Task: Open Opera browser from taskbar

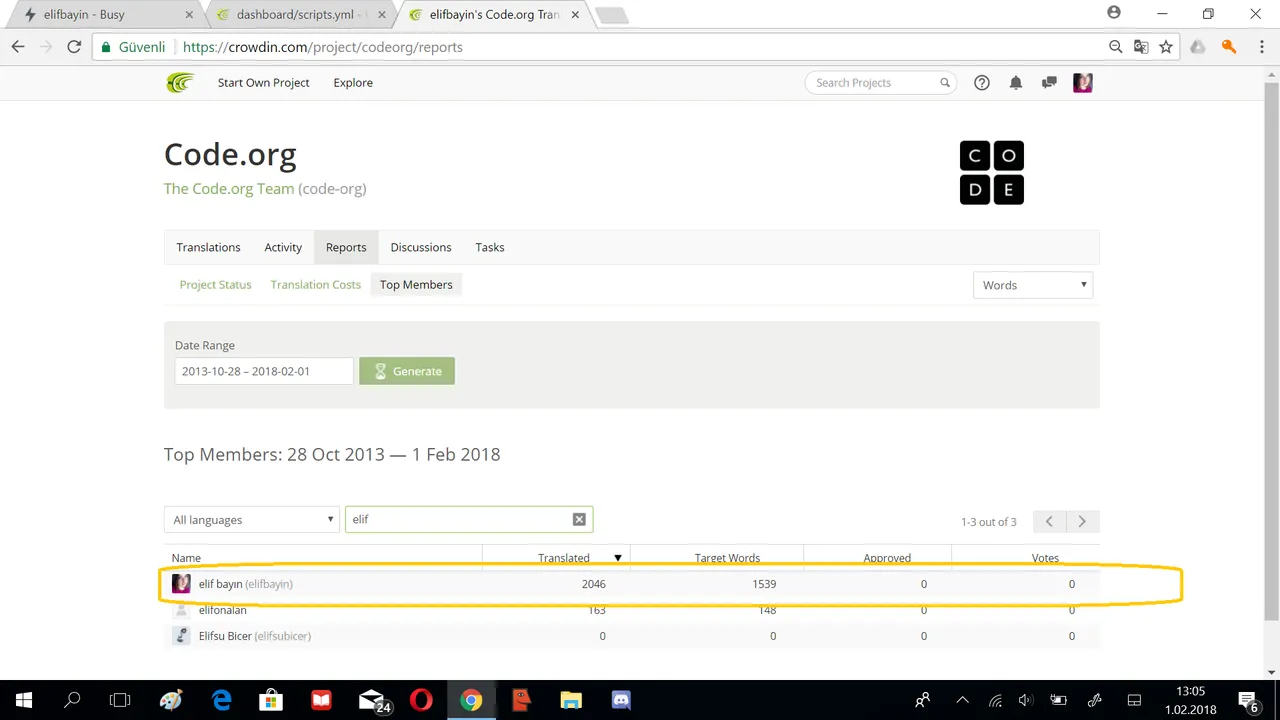Action: pos(421,700)
